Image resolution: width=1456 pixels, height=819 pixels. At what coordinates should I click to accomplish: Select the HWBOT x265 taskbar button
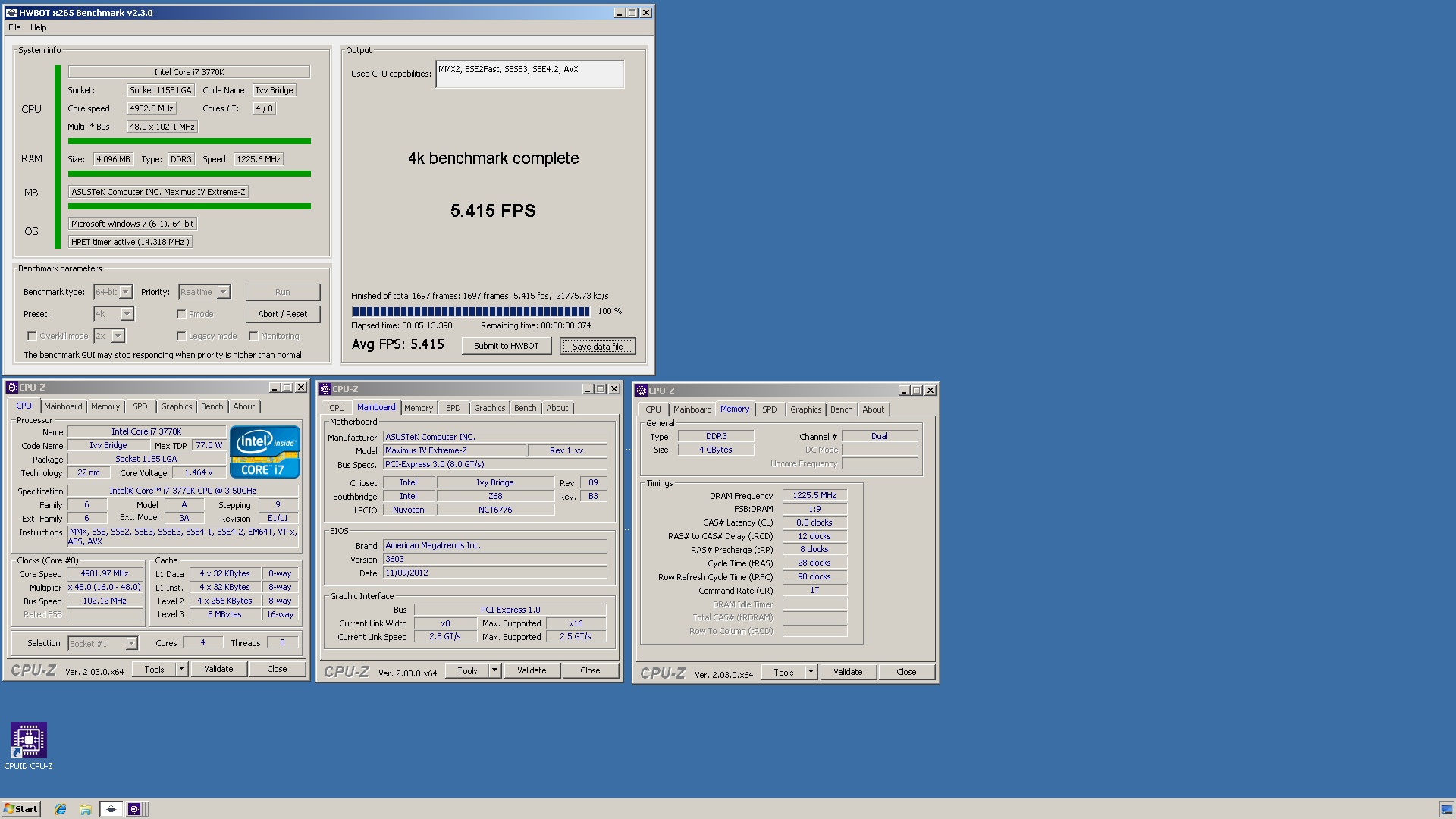point(111,809)
